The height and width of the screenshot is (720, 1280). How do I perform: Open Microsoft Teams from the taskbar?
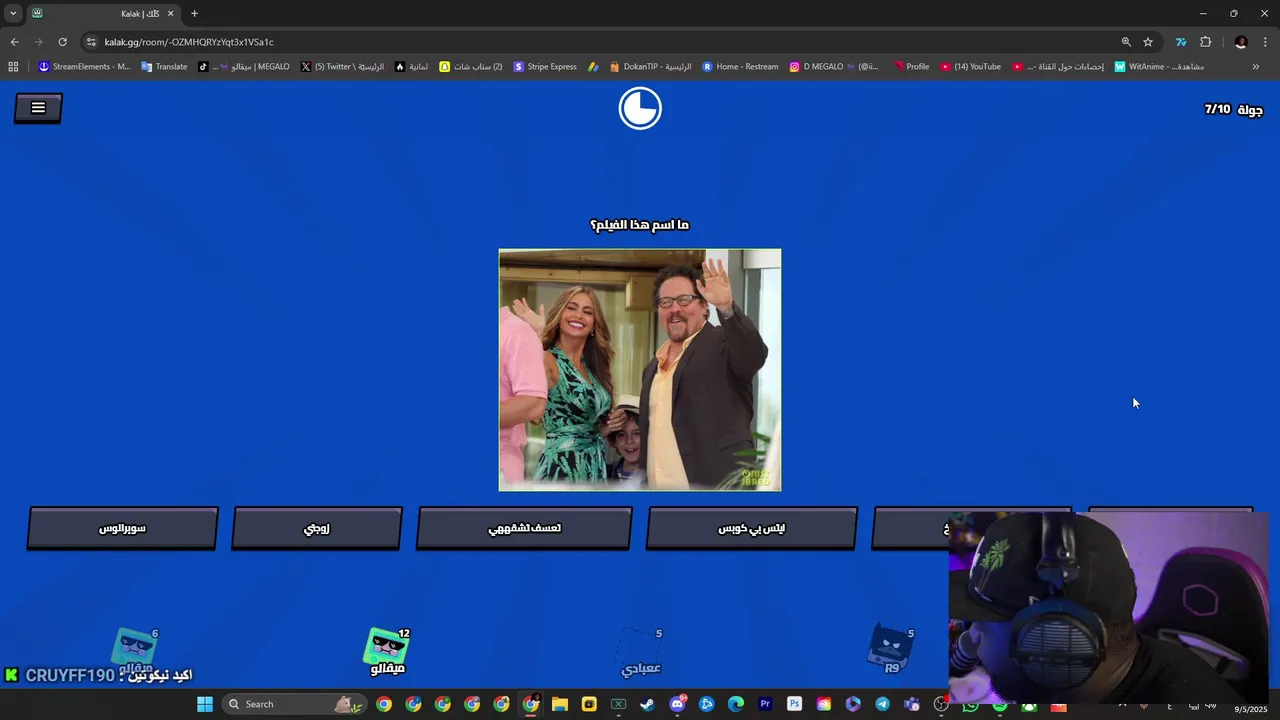(911, 704)
